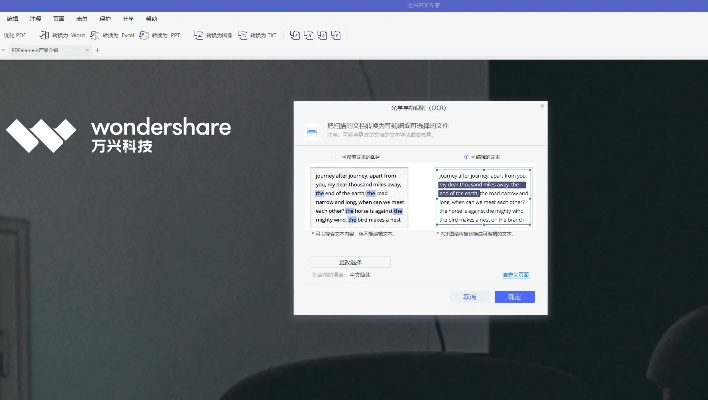Click the blue OK button in OCR dialog

pyautogui.click(x=514, y=297)
